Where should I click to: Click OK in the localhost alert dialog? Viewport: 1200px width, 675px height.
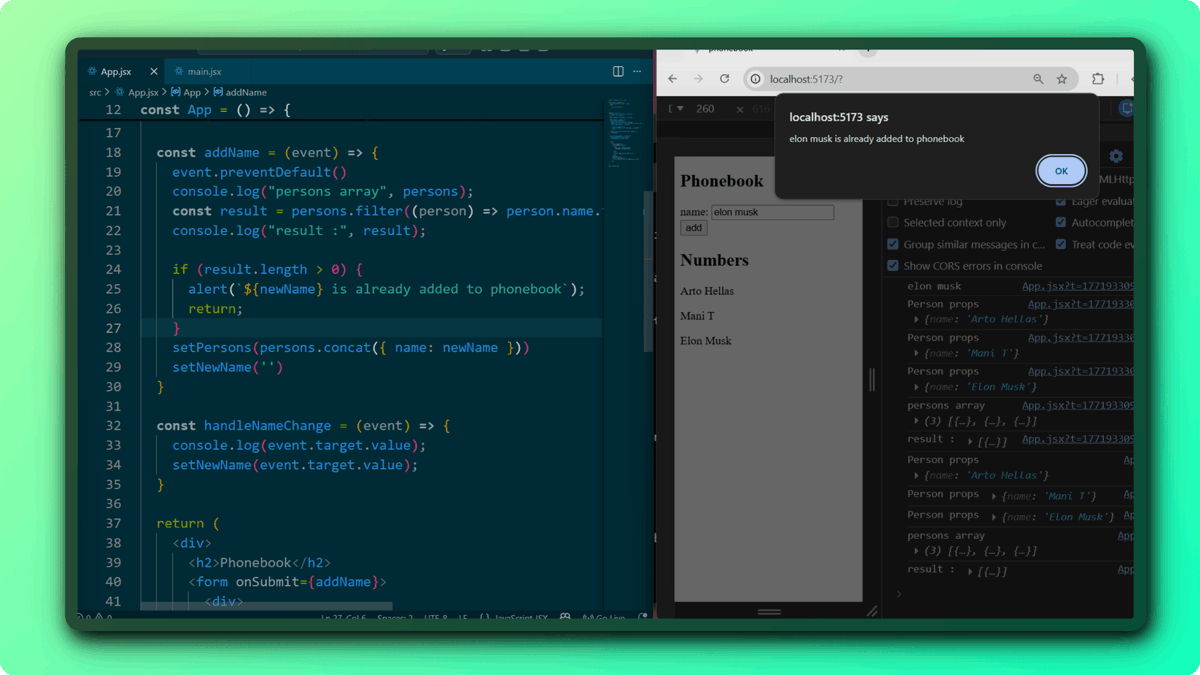[1061, 171]
